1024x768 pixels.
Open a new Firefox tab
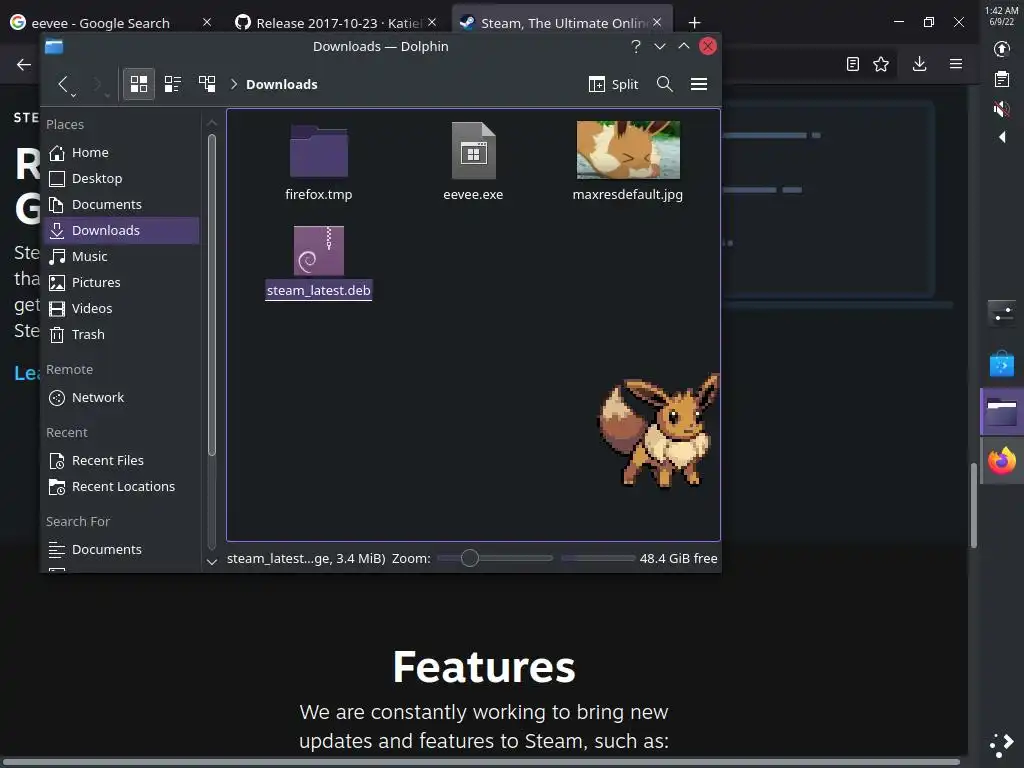[x=694, y=23]
